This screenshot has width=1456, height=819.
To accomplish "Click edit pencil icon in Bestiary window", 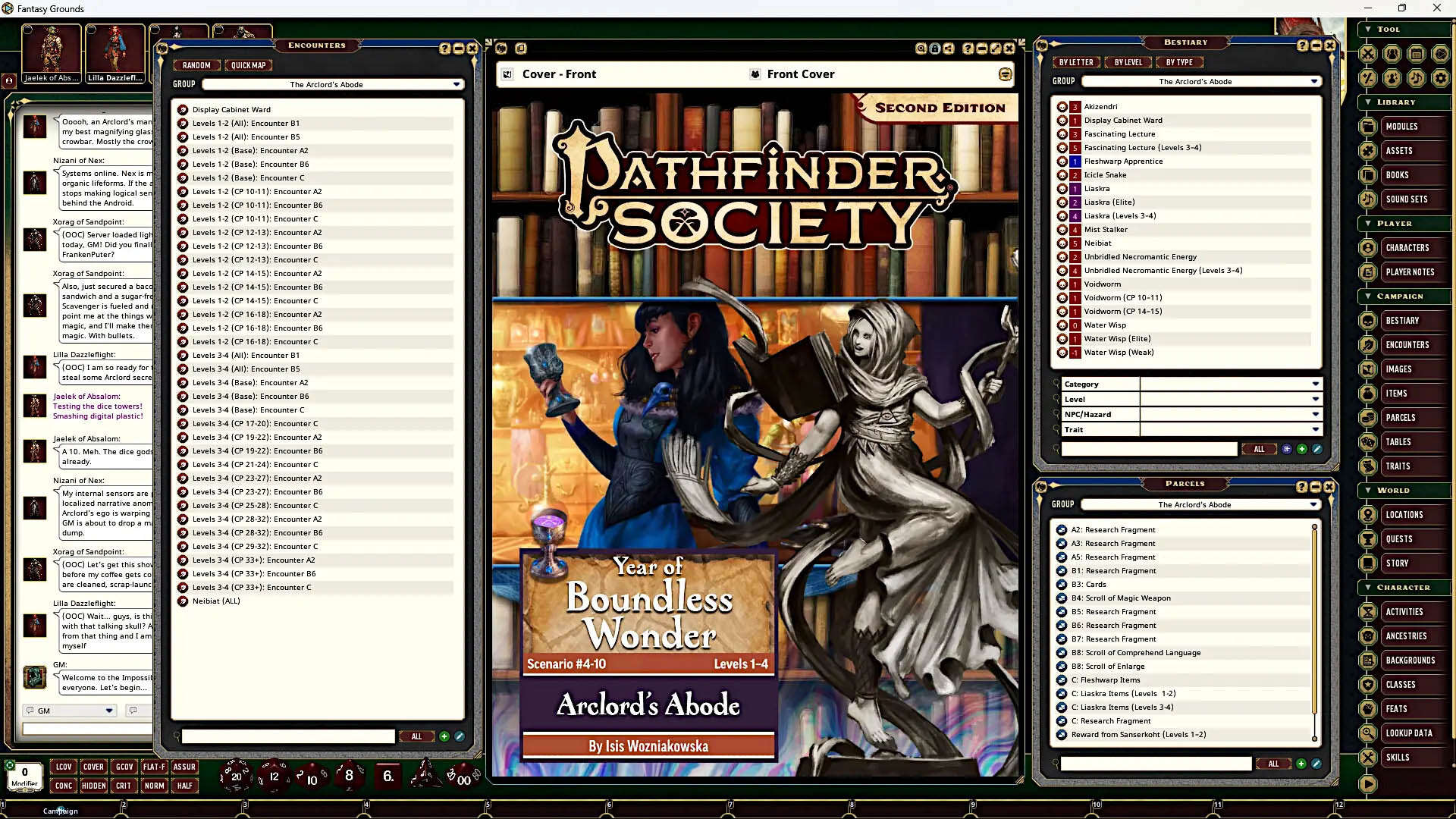I will click(1317, 449).
